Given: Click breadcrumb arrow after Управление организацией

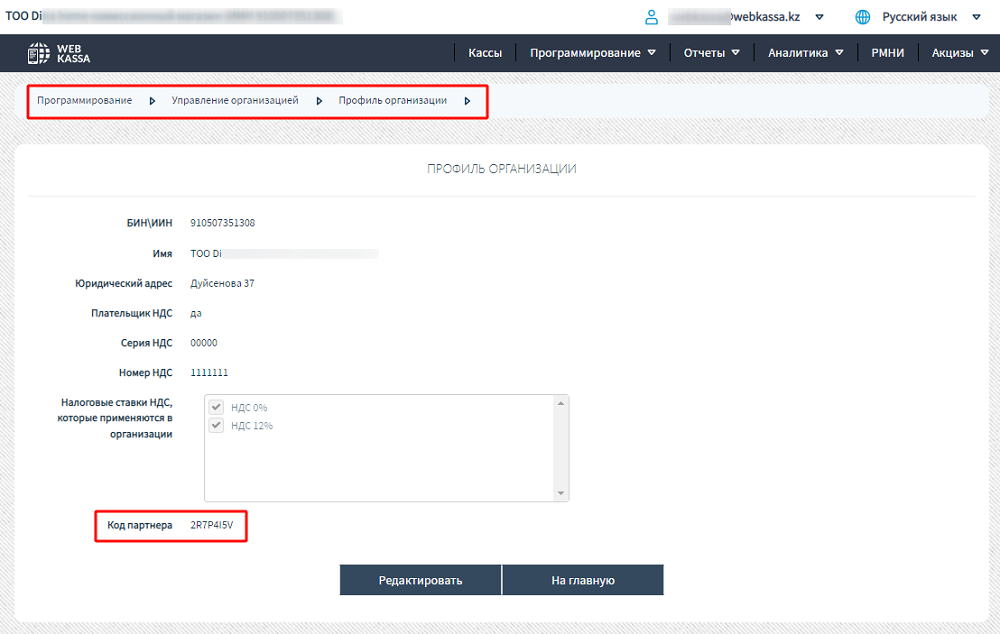Looking at the screenshot, I should [x=319, y=101].
